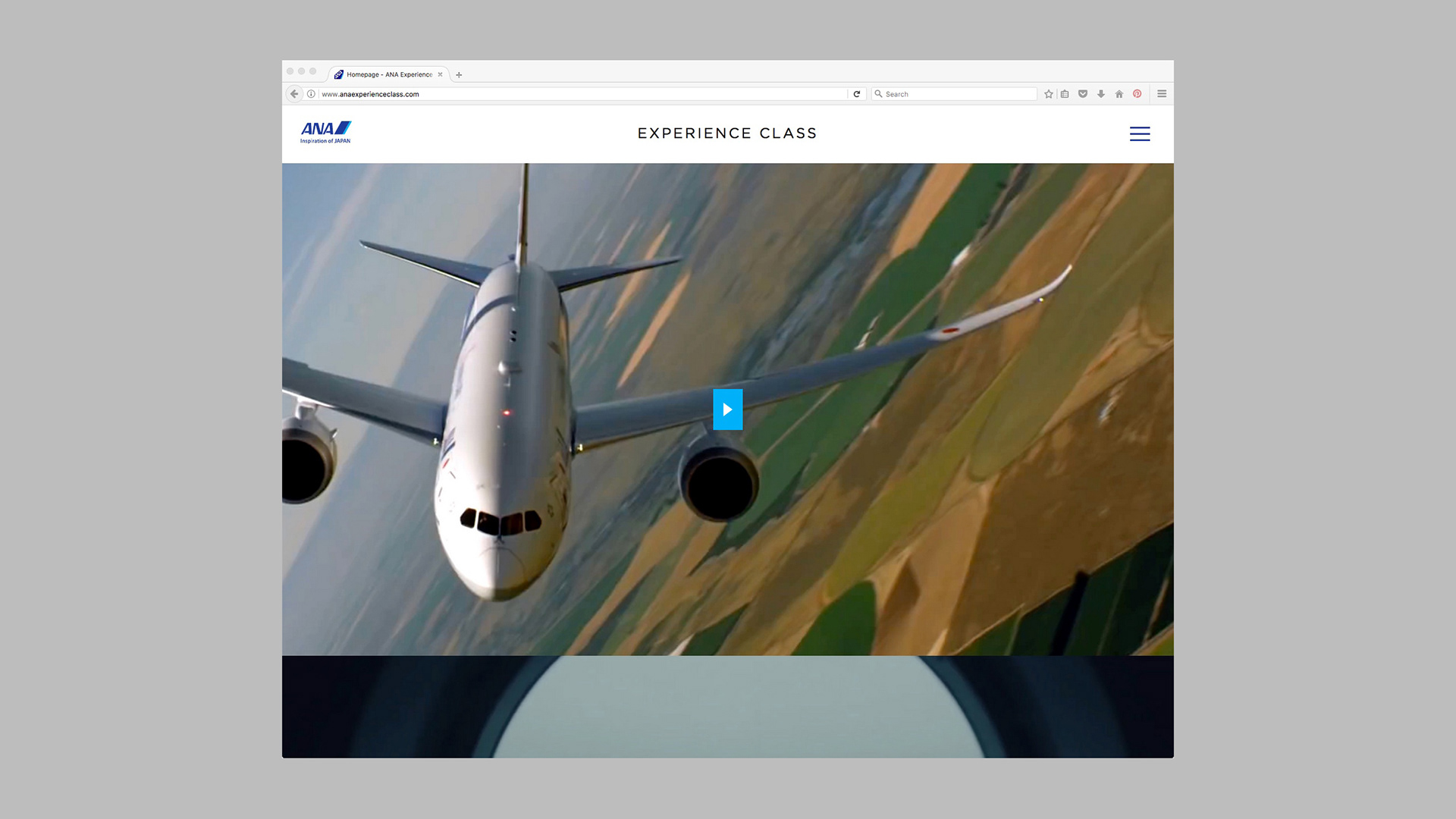Open a new browser tab
The height and width of the screenshot is (819, 1456).
459,74
